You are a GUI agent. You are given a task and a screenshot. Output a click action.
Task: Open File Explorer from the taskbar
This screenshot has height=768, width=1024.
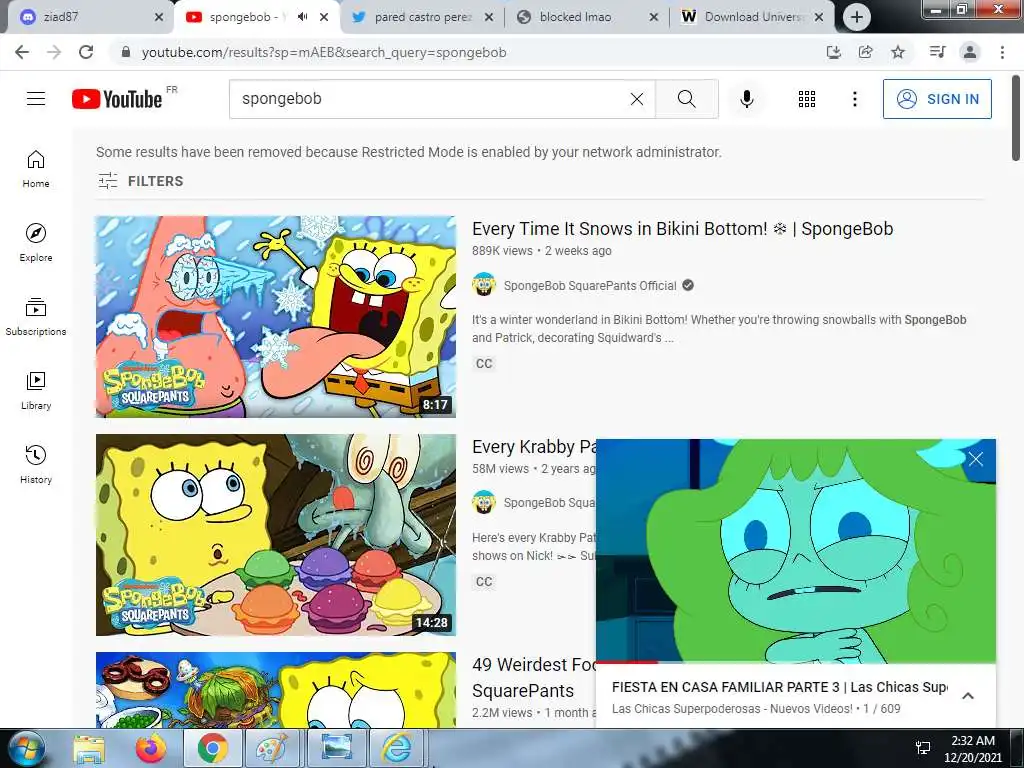tap(89, 748)
